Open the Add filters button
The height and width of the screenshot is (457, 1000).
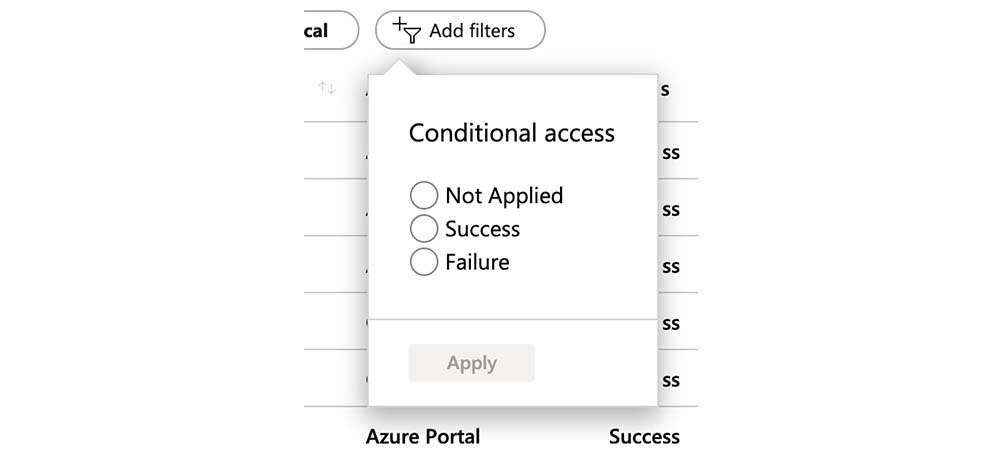460,30
